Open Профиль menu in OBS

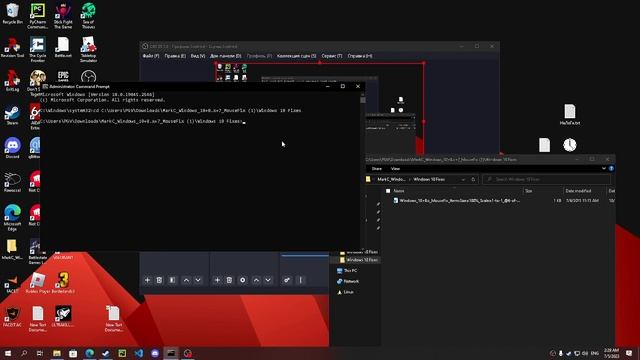[x=259, y=56]
